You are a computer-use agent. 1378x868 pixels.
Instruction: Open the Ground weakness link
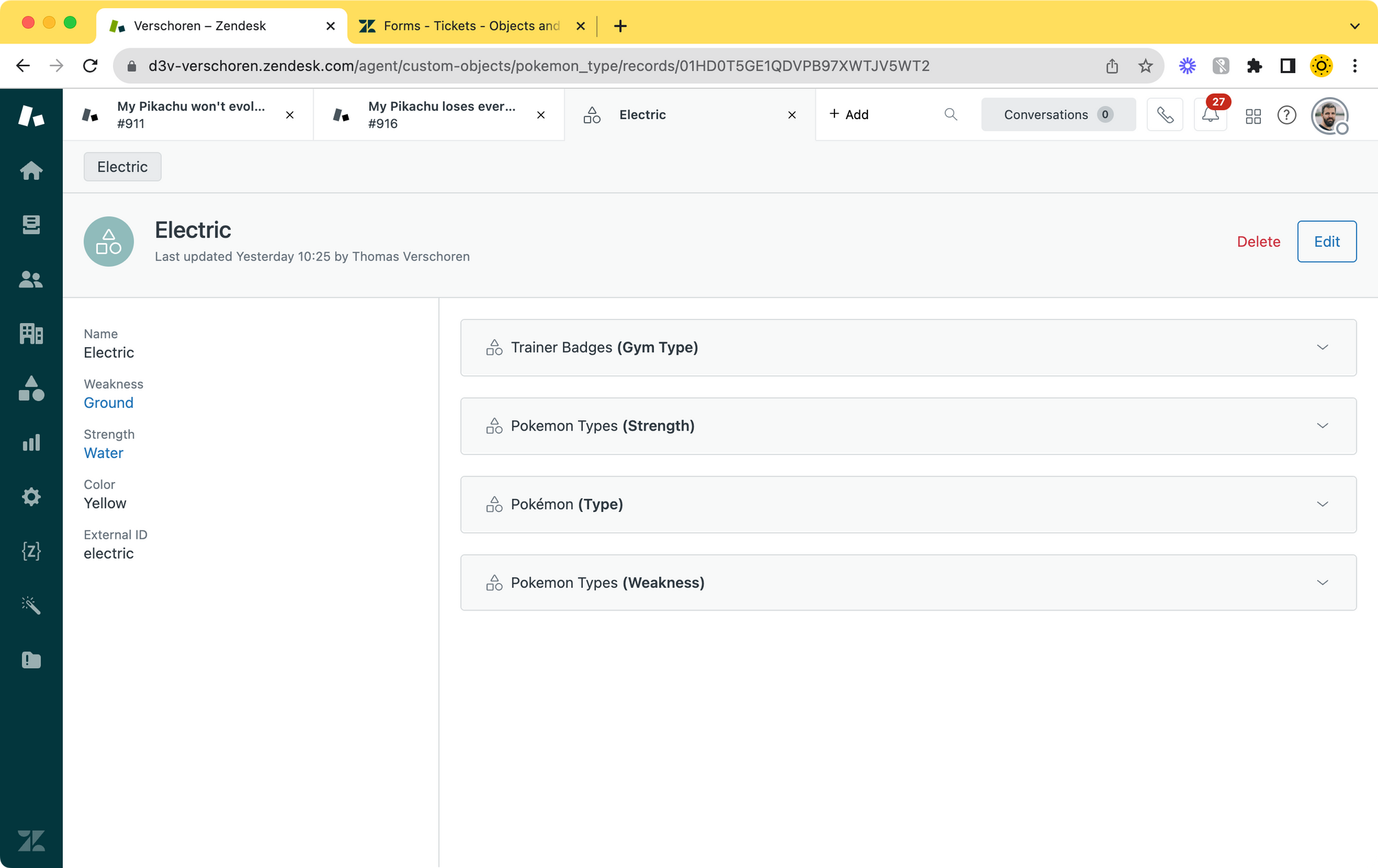coord(109,403)
